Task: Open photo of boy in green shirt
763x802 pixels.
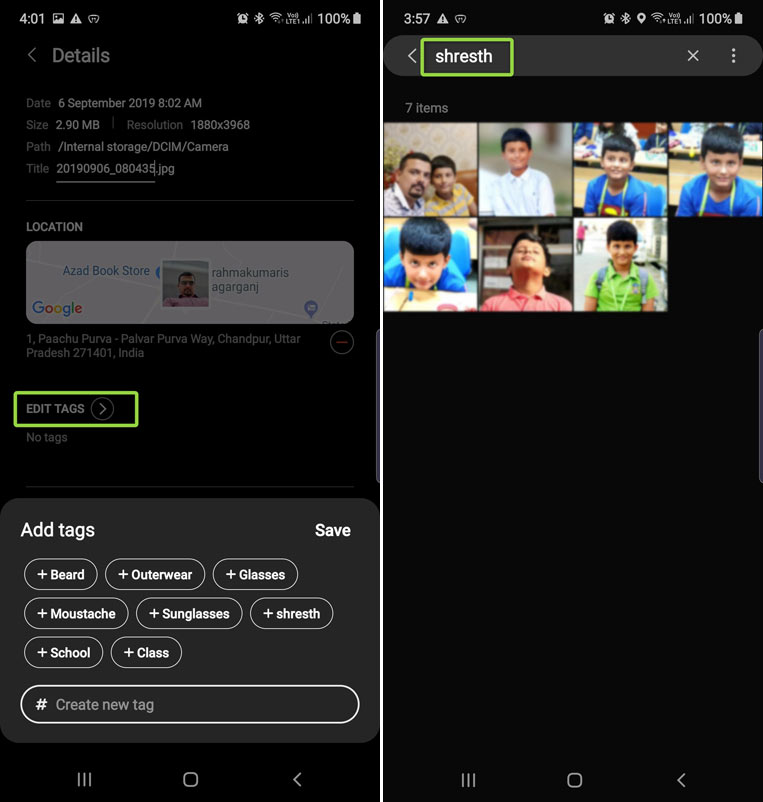Action: [x=620, y=264]
